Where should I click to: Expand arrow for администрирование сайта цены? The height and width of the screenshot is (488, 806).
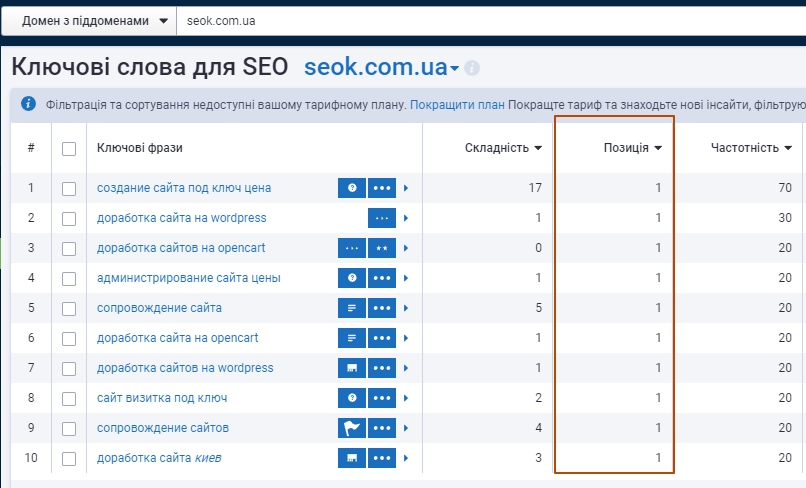coord(406,278)
